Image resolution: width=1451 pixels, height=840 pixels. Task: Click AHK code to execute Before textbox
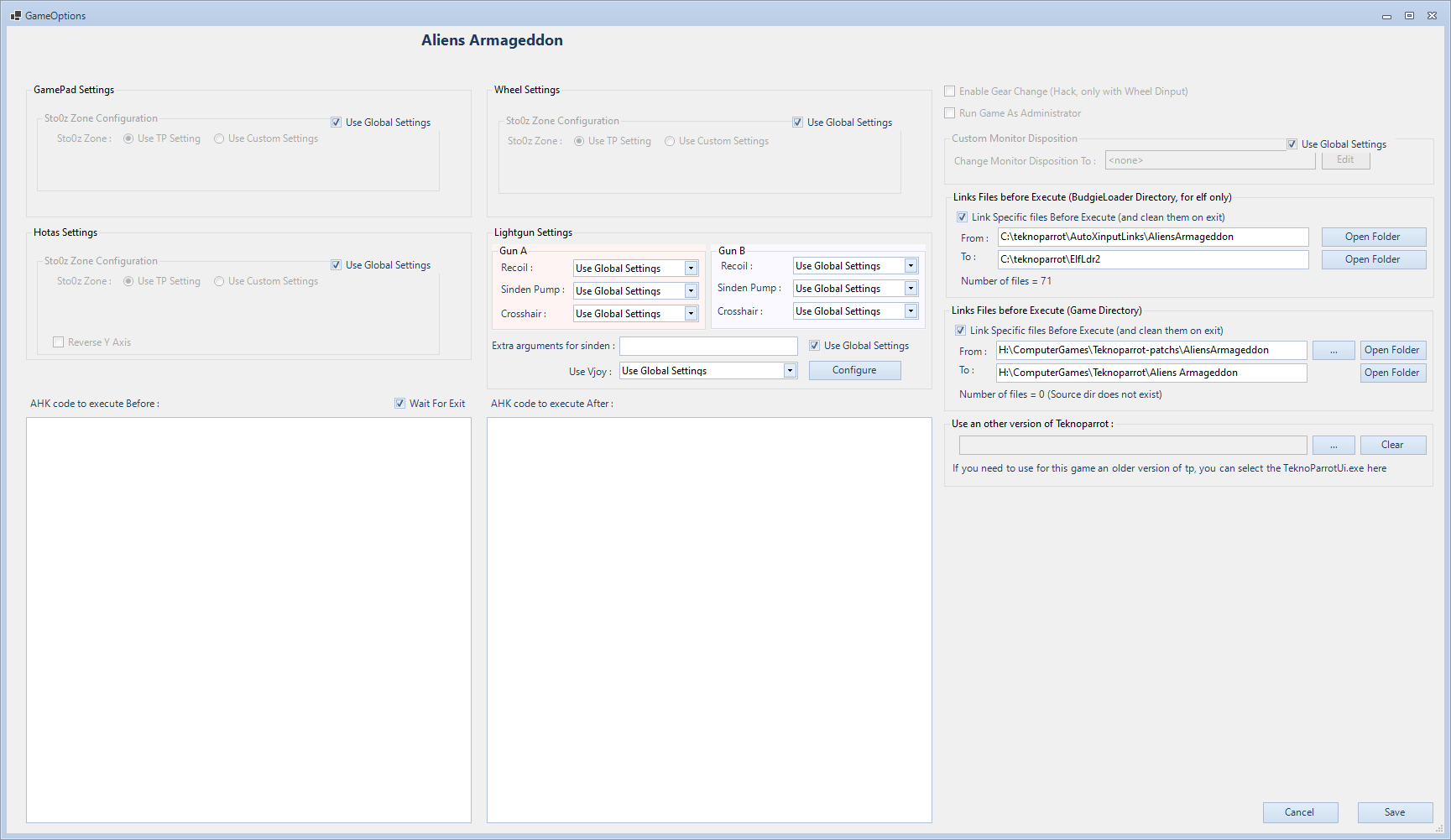[x=248, y=620]
